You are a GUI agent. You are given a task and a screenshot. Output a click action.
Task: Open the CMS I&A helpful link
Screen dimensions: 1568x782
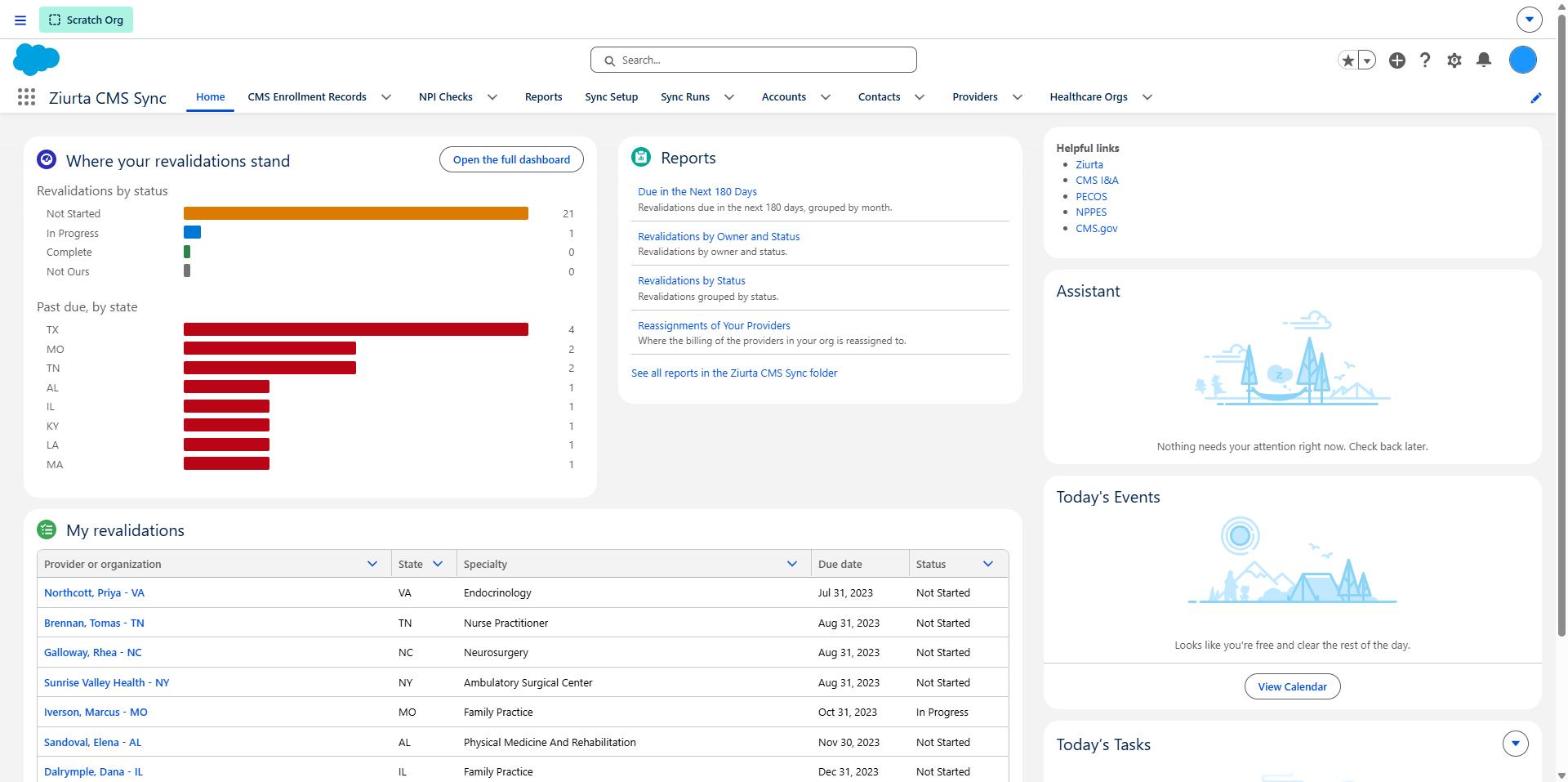(x=1097, y=180)
